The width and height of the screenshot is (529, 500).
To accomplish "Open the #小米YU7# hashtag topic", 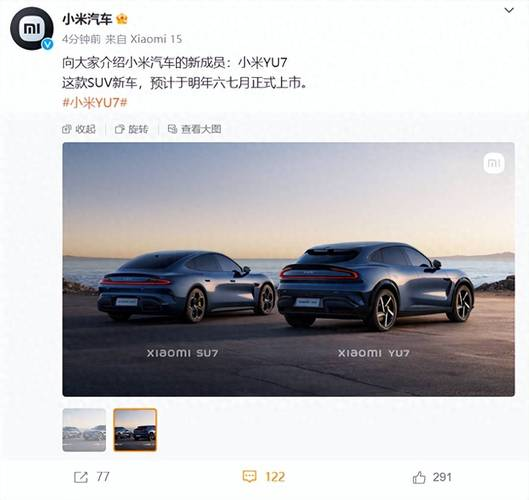I will click(95, 103).
